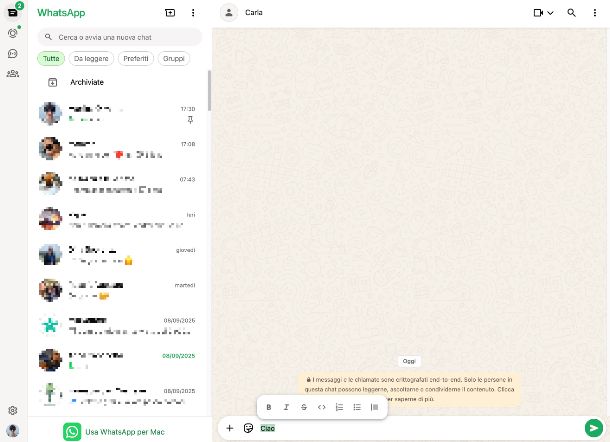Start a video call with Carla
Image resolution: width=610 pixels, height=442 pixels.
coord(538,13)
